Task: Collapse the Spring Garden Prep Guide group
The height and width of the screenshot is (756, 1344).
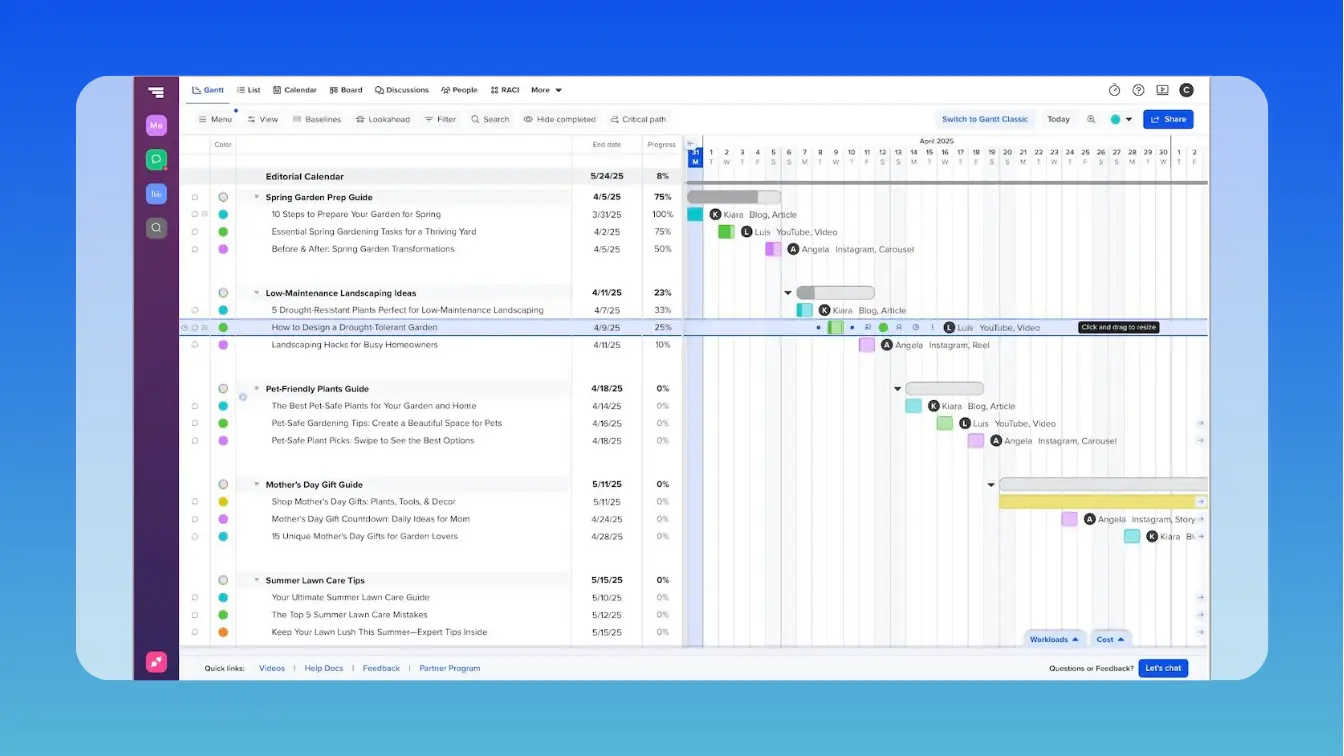Action: (x=256, y=197)
